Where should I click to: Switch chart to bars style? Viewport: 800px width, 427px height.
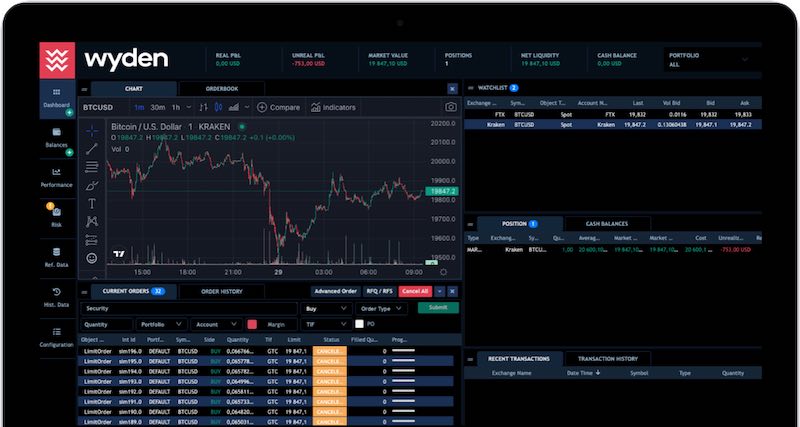204,107
